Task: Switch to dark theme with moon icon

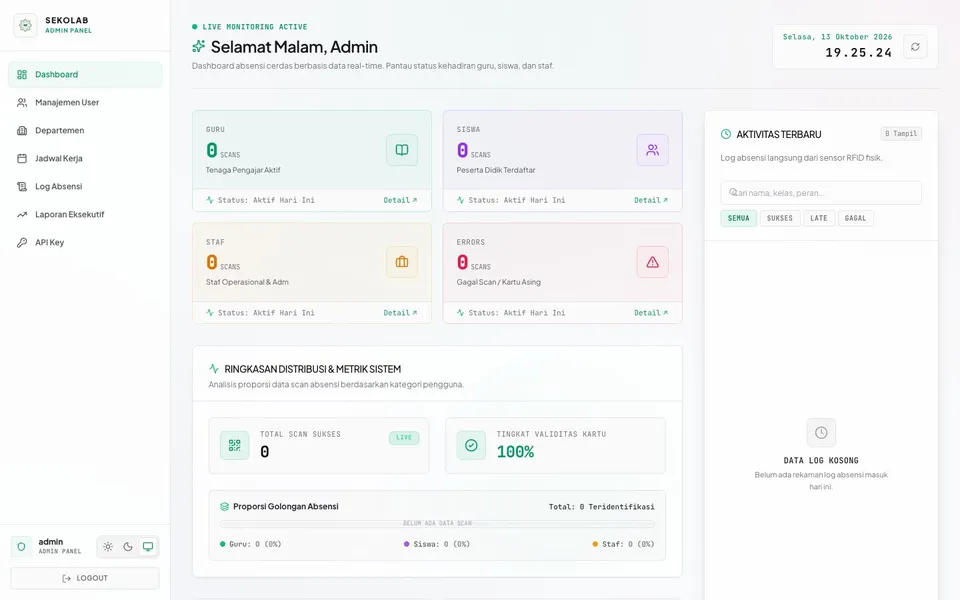Action: (128, 547)
